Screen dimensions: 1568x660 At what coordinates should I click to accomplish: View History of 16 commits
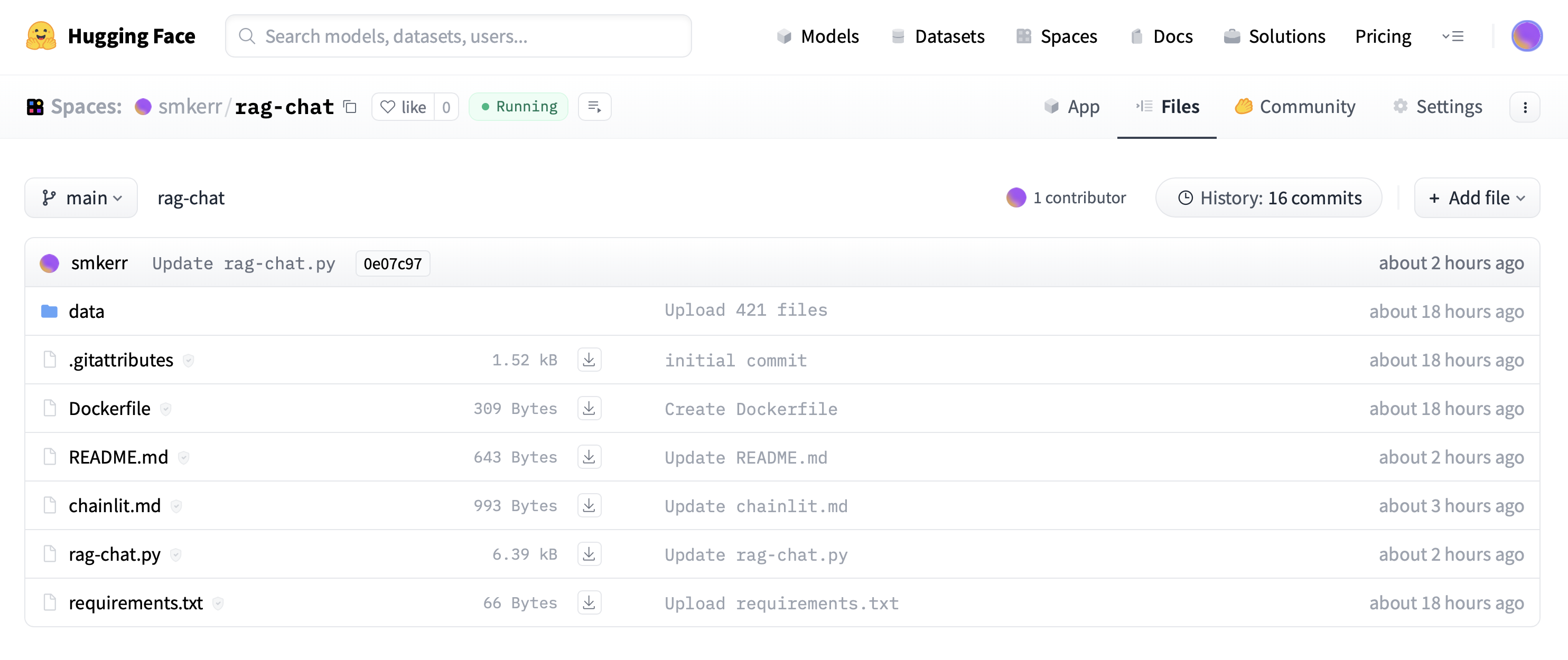(x=1268, y=197)
